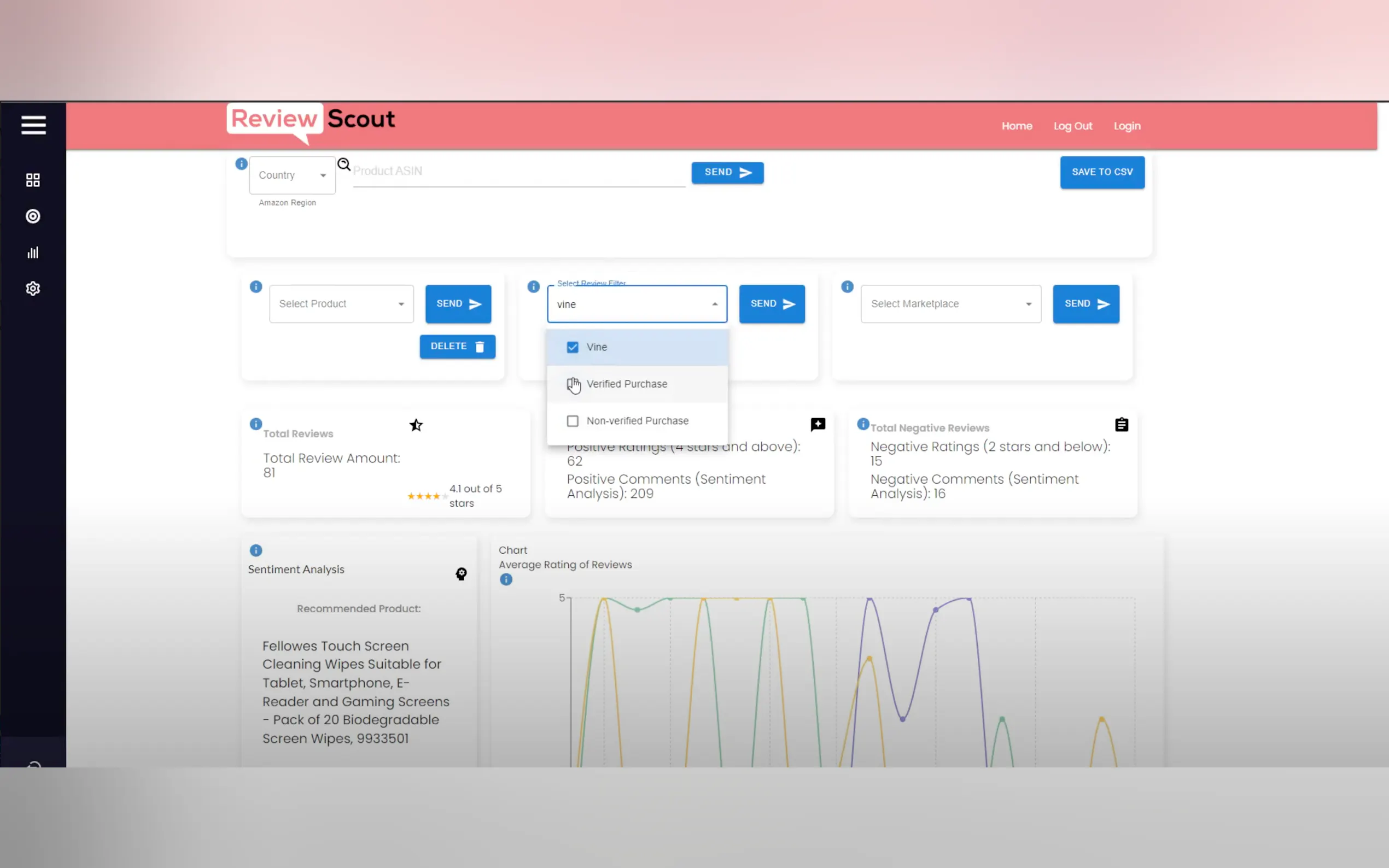The image size is (1389, 868).
Task: Click the magnifier search icon near ASIN
Action: tap(343, 164)
